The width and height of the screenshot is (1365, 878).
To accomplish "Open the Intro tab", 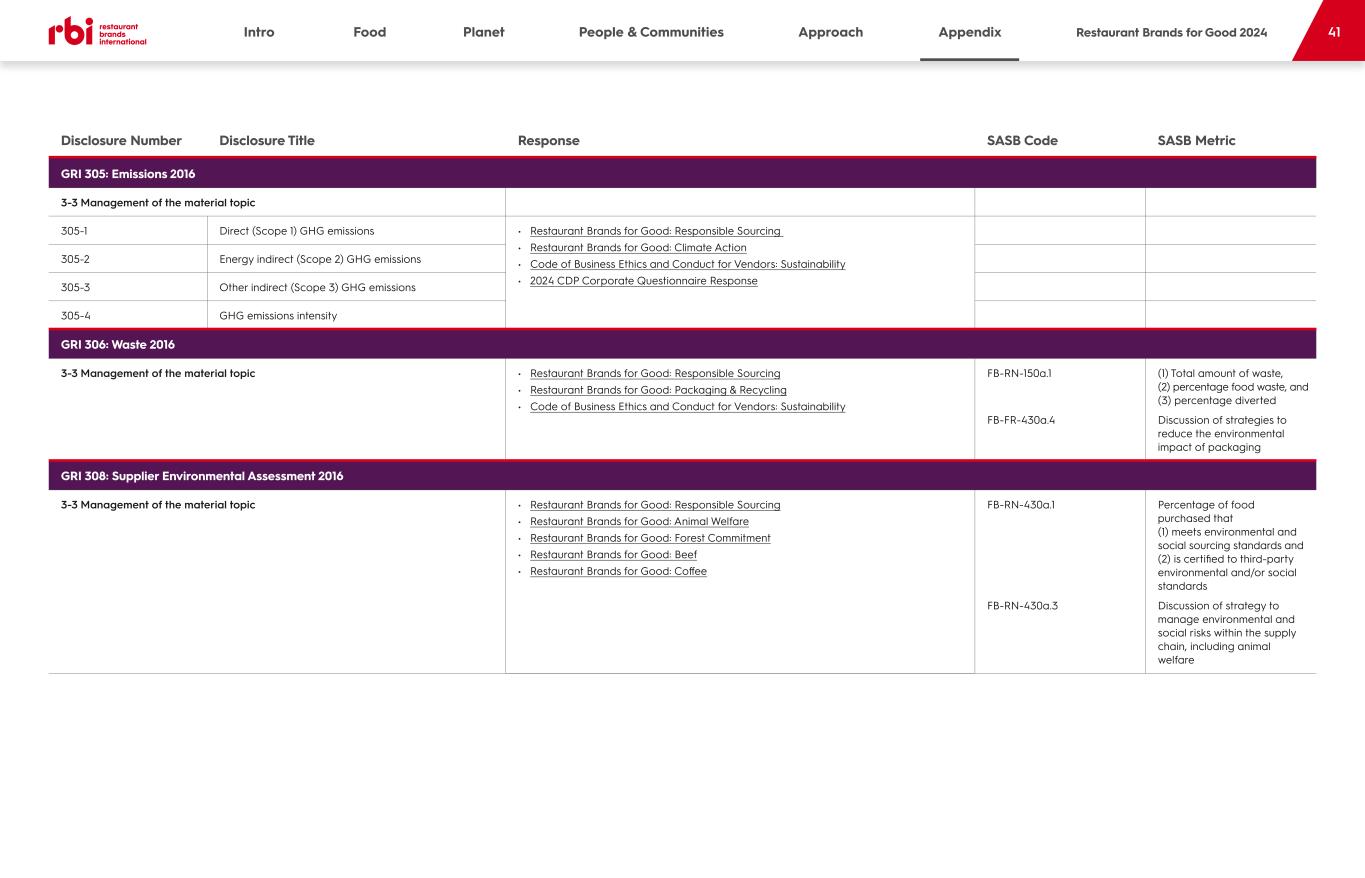I will [x=258, y=32].
